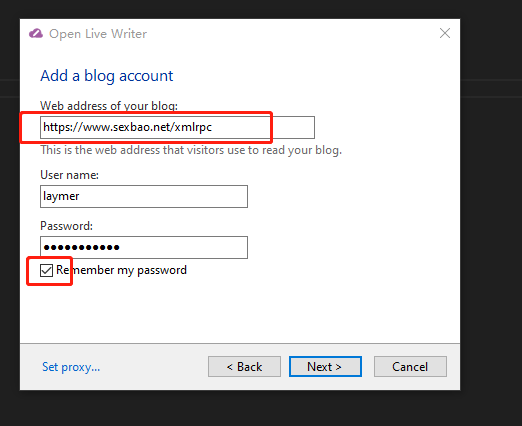Click the 'User name:' label
The image size is (522, 426).
pyautogui.click(x=69, y=175)
